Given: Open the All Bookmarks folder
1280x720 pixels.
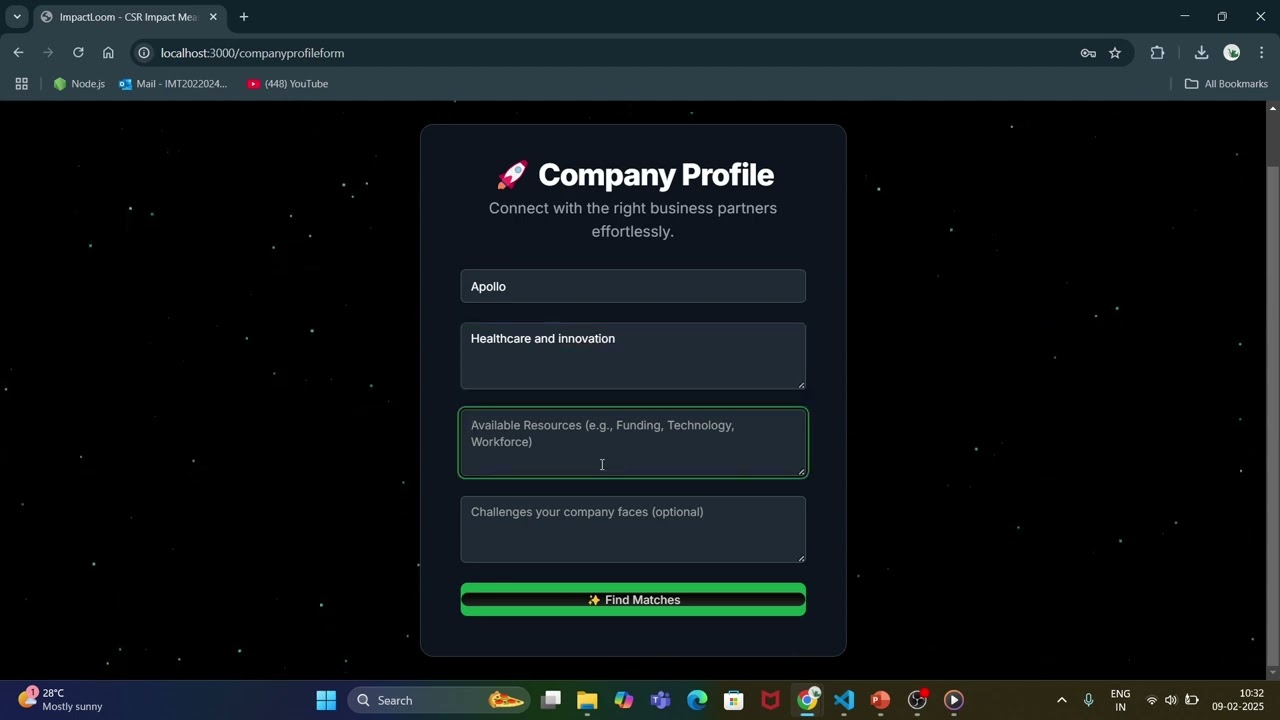Looking at the screenshot, I should 1226,84.
